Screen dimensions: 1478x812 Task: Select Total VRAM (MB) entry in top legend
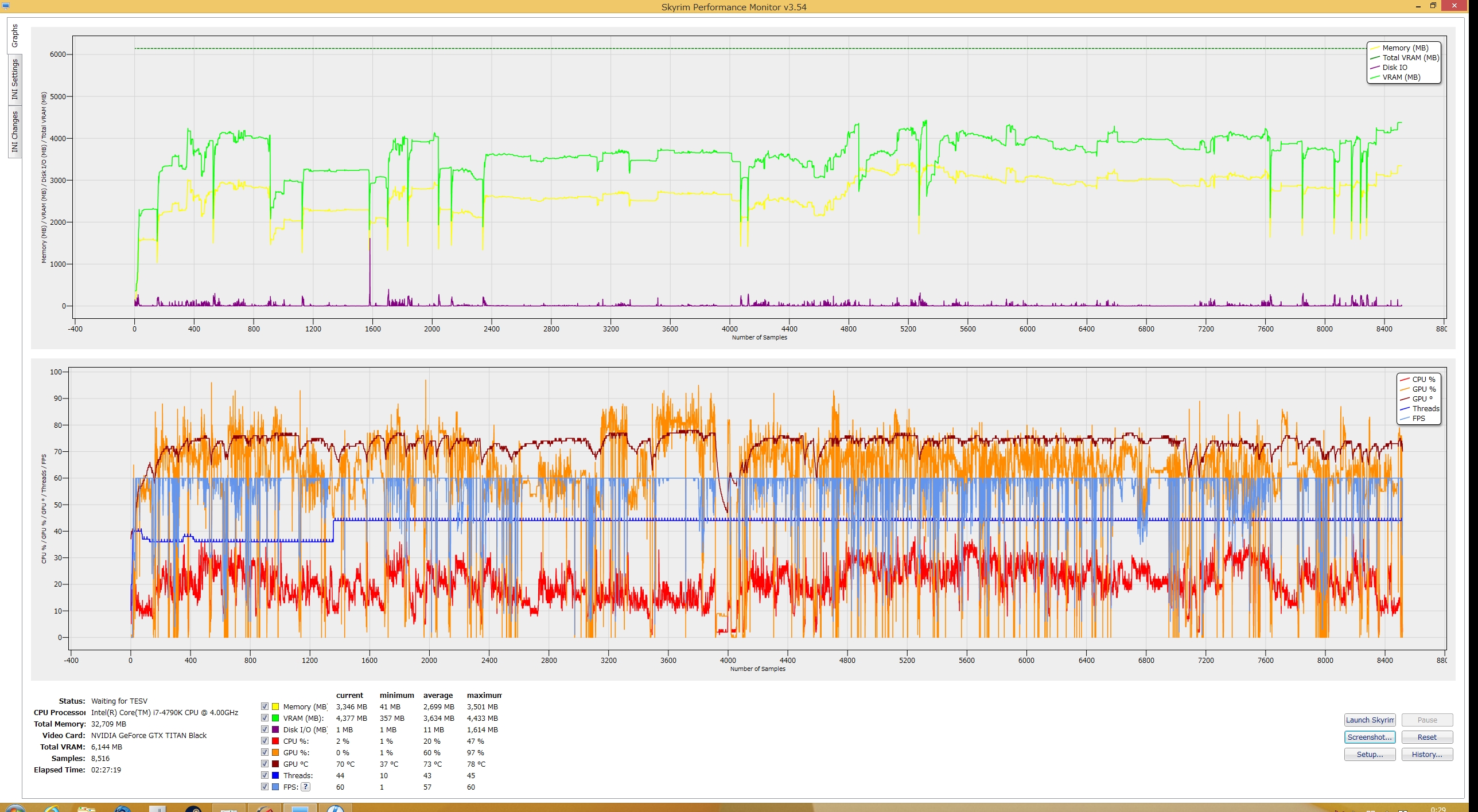click(1405, 57)
